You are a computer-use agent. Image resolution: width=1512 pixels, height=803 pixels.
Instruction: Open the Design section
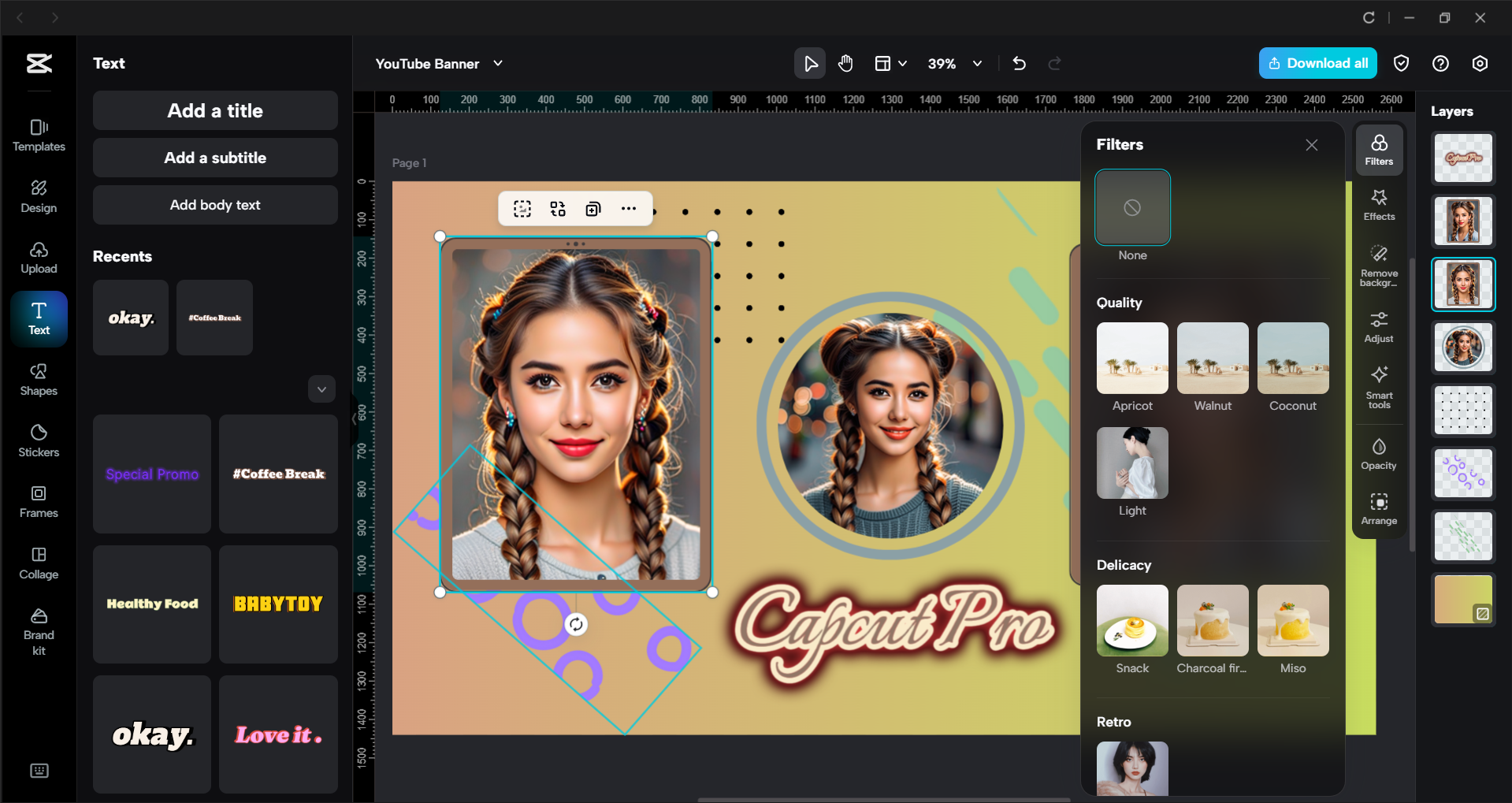[38, 195]
